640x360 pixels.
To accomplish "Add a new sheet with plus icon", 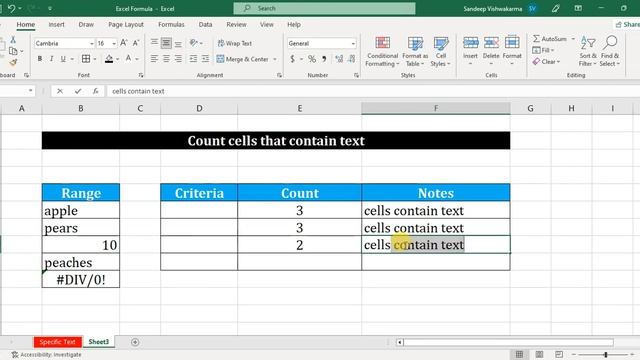I will tap(135, 342).
